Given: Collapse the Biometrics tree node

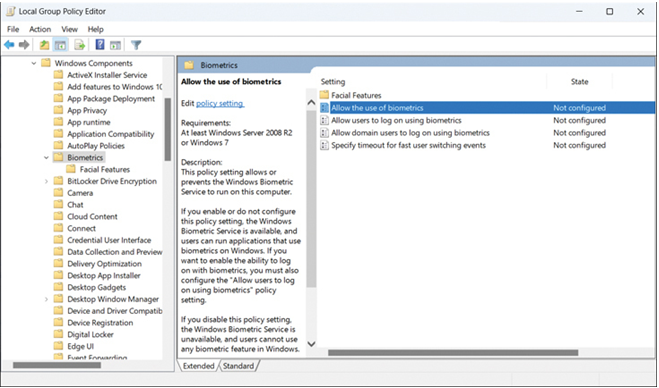Looking at the screenshot, I should coord(46,158).
